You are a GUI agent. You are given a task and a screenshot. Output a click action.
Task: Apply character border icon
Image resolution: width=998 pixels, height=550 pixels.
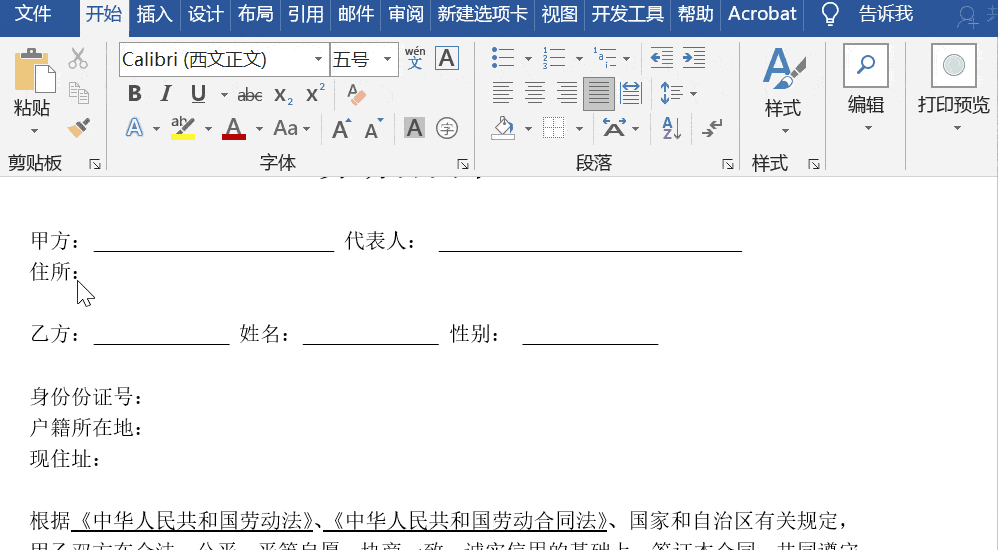coord(447,59)
